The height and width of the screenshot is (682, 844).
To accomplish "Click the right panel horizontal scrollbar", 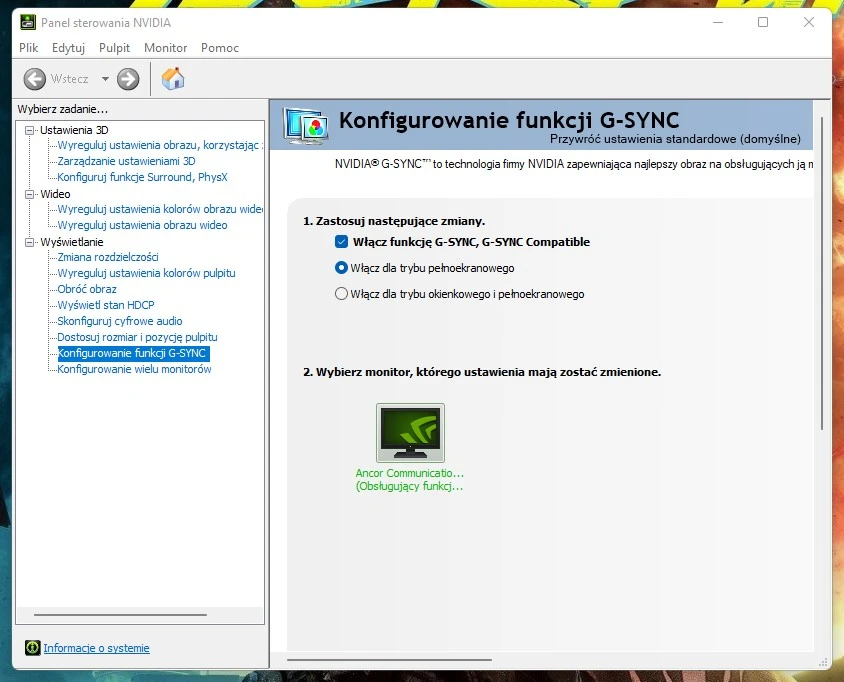I will click(x=389, y=659).
